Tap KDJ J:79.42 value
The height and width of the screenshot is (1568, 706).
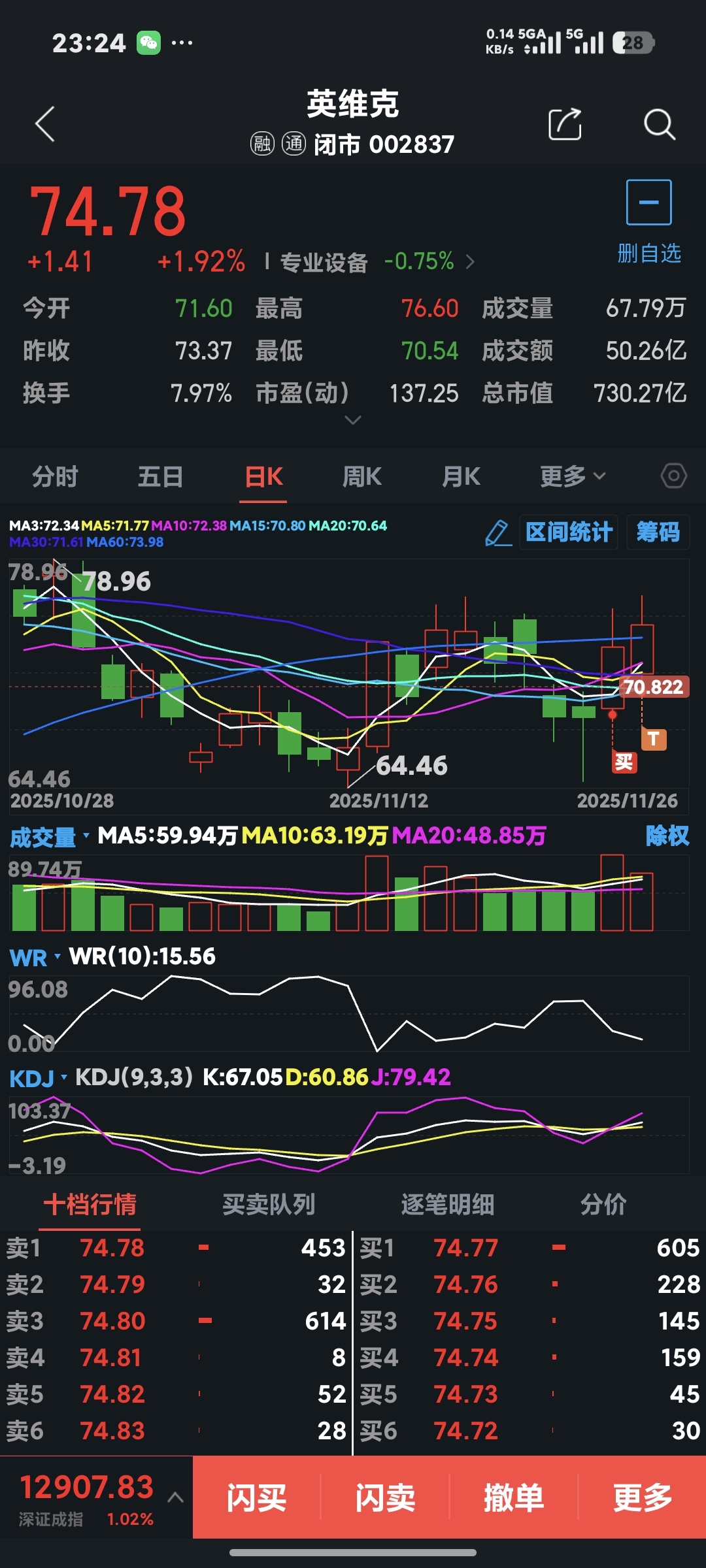tap(411, 1077)
